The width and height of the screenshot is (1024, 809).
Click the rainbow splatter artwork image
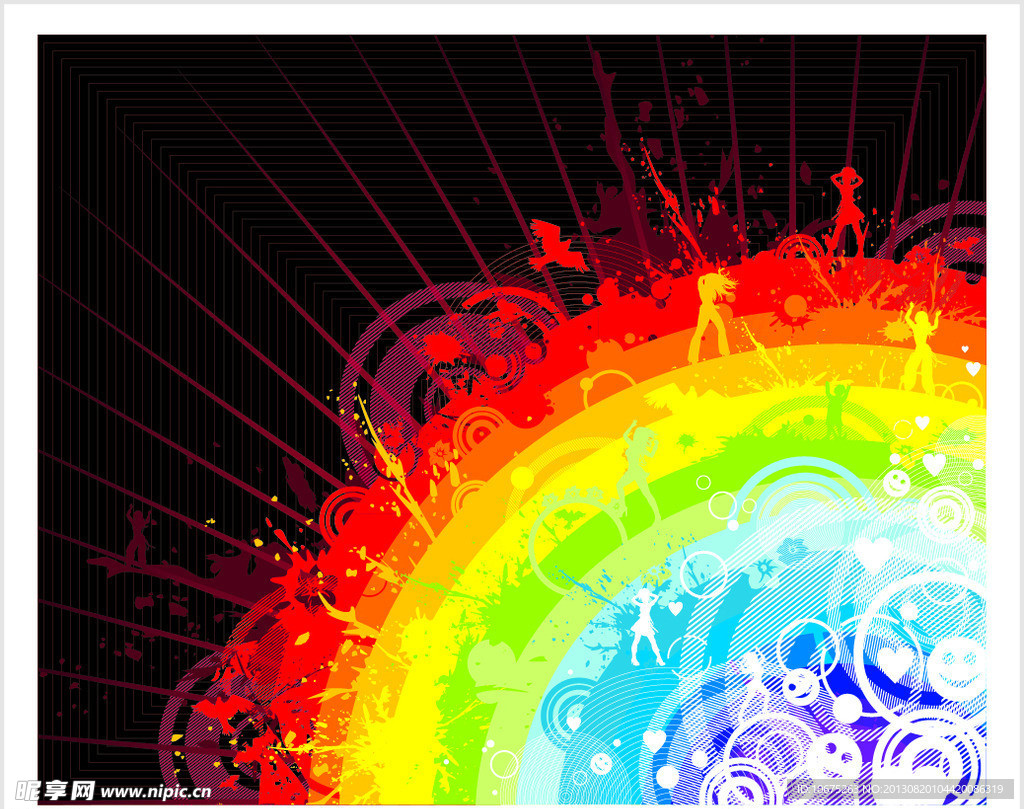pos(512,419)
